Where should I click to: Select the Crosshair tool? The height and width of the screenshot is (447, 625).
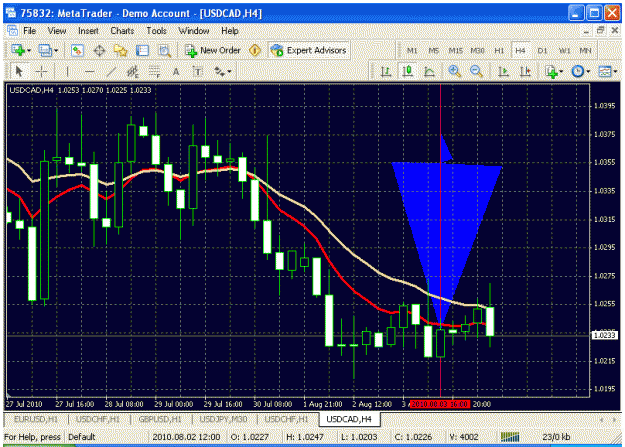click(x=41, y=72)
